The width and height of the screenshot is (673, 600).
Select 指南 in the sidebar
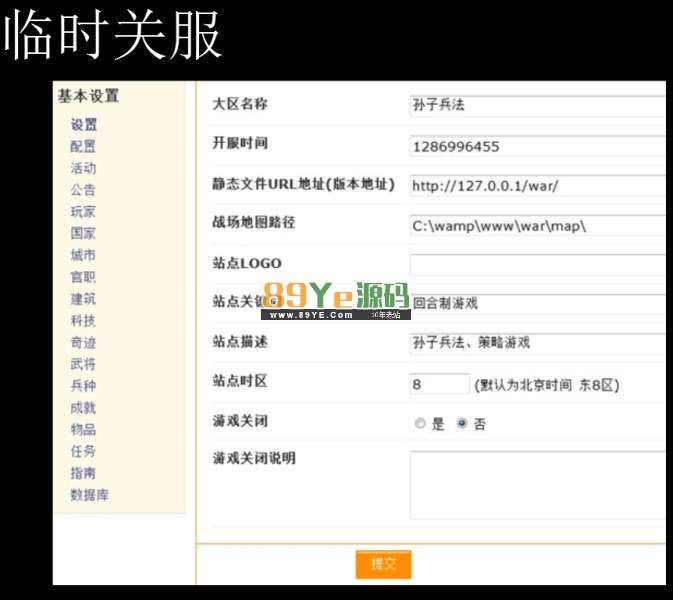click(83, 473)
